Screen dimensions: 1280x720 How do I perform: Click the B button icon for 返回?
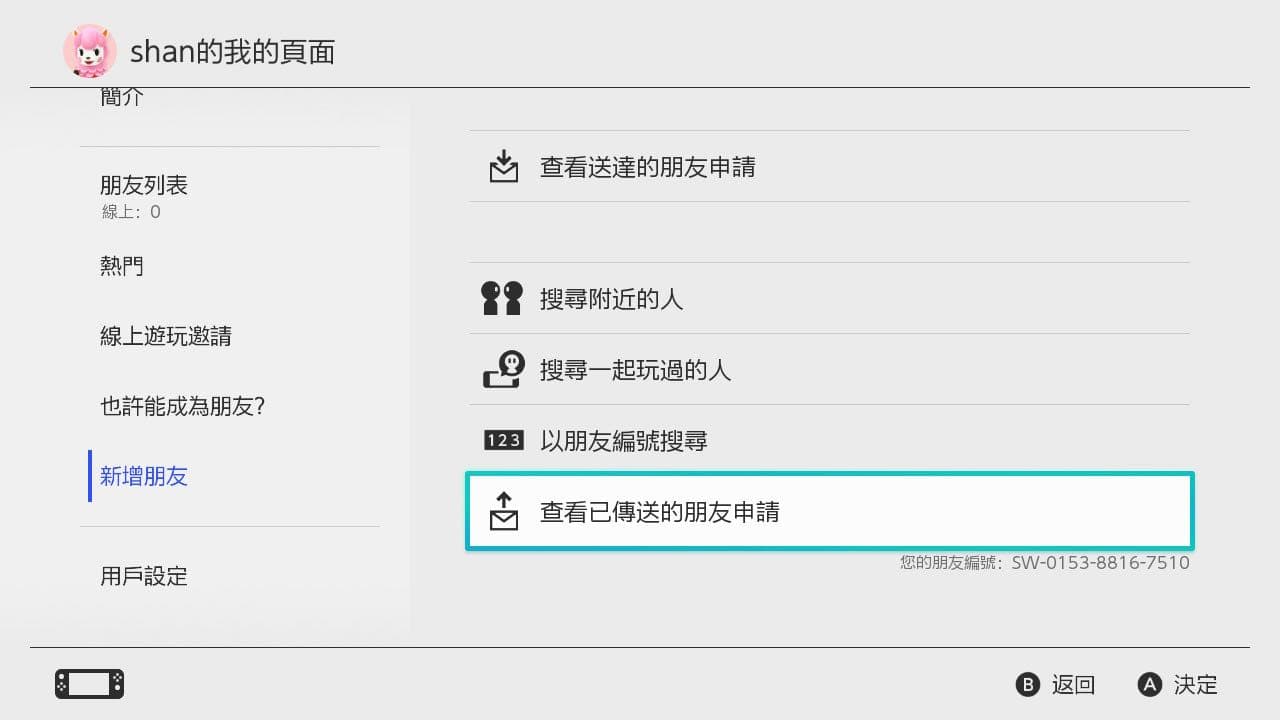(1028, 684)
